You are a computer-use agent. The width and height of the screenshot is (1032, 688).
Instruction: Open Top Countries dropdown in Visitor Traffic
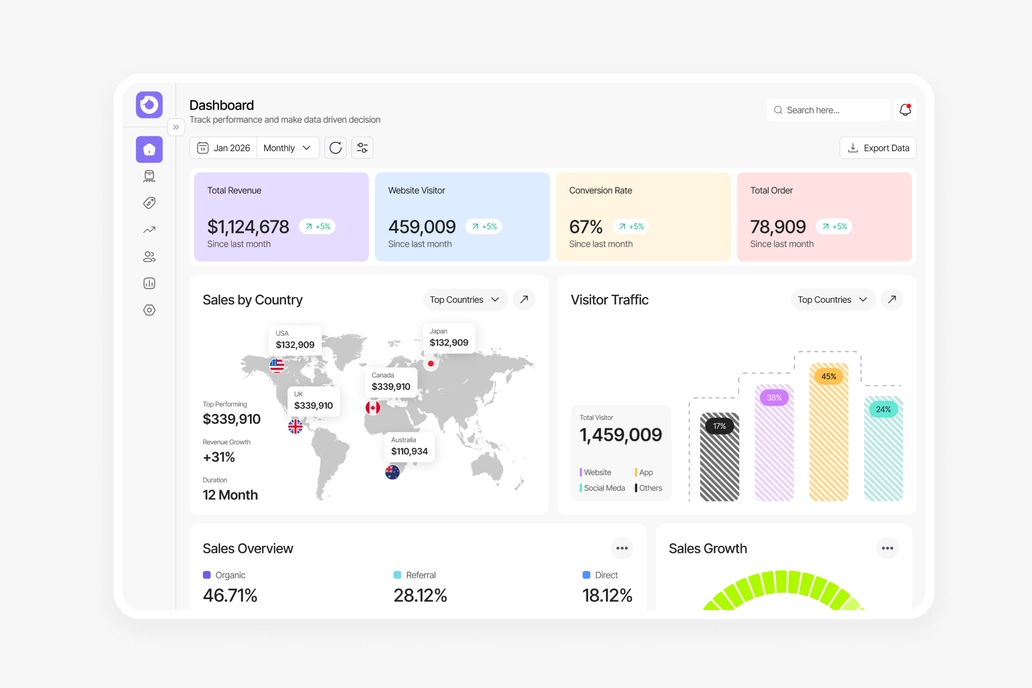[833, 300]
